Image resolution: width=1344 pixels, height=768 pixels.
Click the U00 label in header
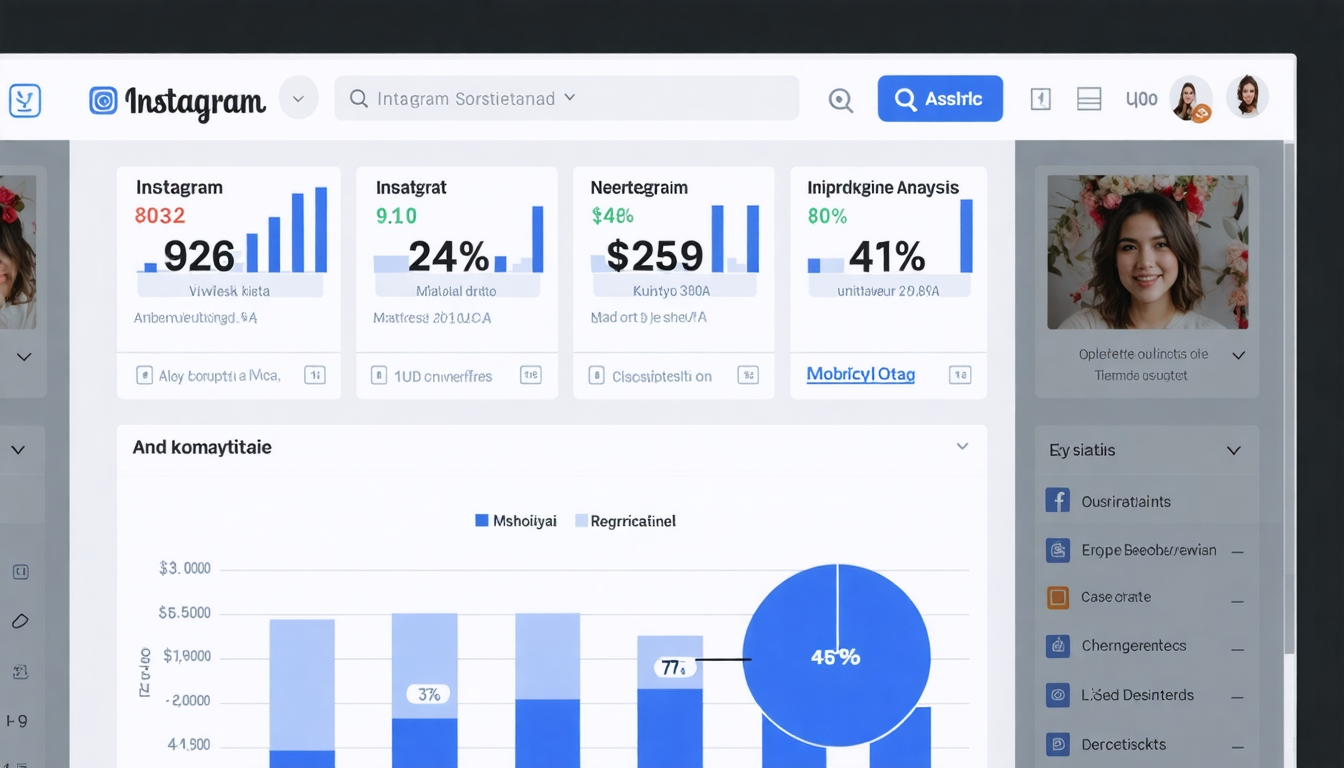click(x=1141, y=99)
